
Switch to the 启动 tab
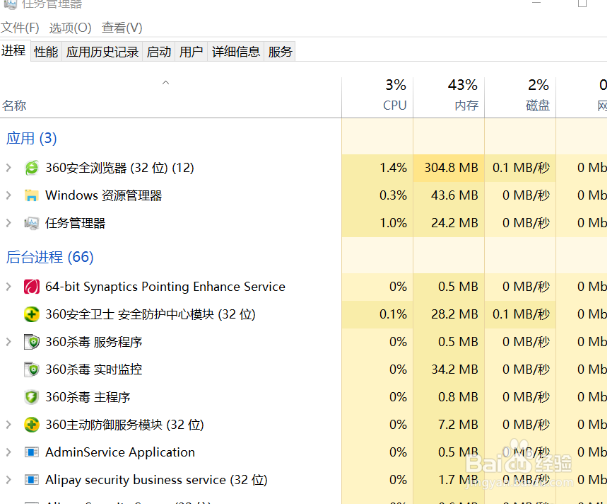click(159, 51)
